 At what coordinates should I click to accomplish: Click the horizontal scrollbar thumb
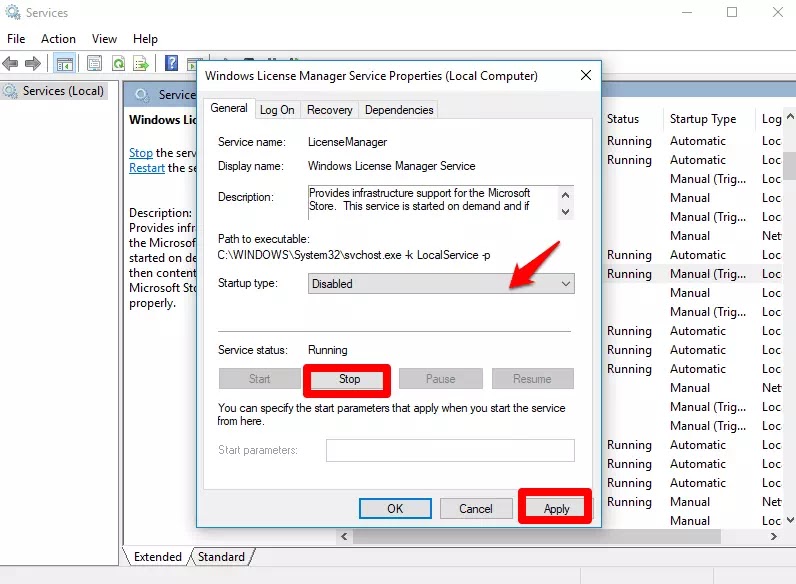pyautogui.click(x=537, y=536)
